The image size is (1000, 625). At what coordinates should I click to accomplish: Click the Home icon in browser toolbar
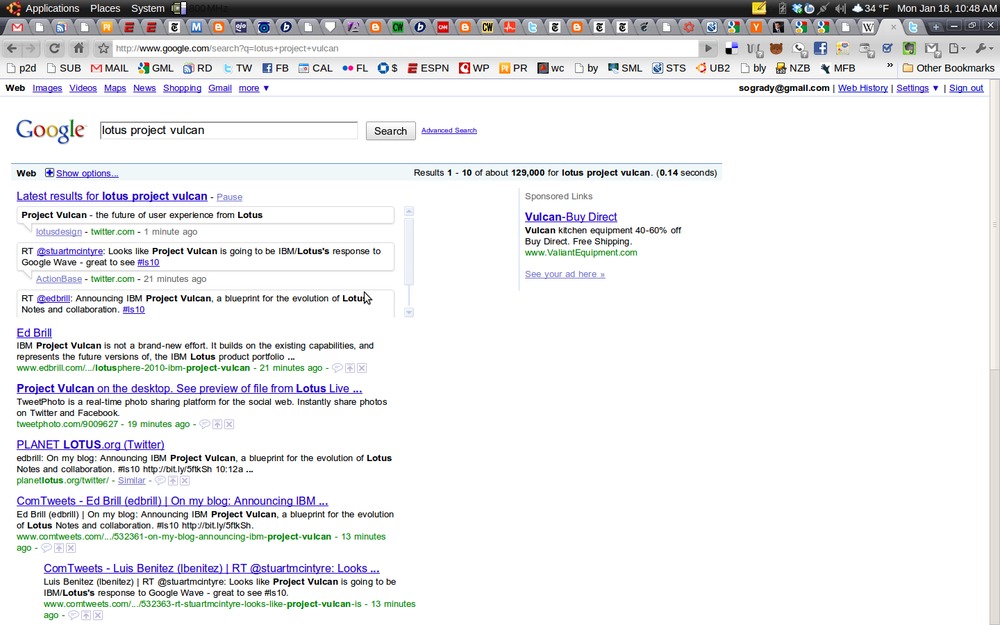[x=78, y=48]
